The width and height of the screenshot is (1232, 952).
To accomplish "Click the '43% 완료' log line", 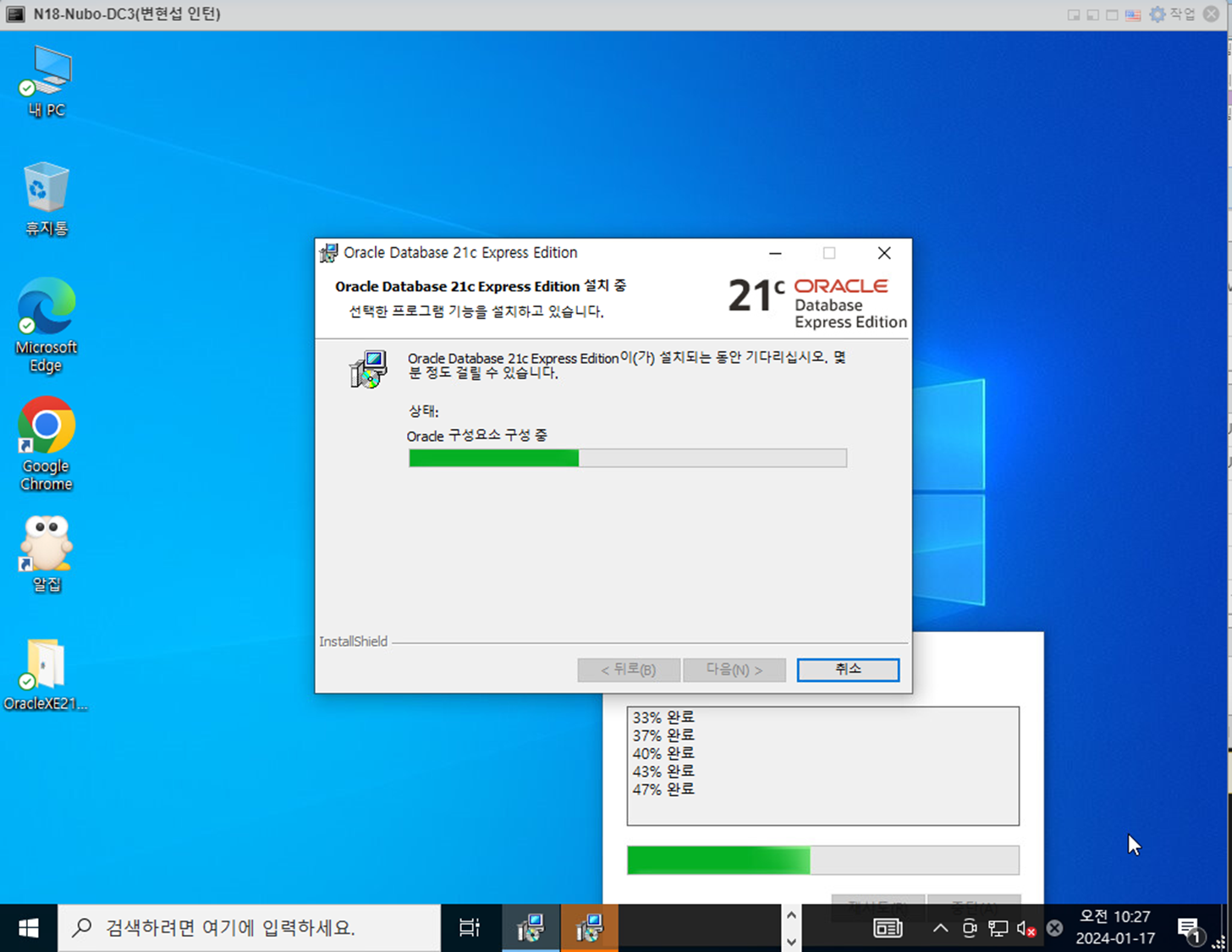I will pos(663,771).
